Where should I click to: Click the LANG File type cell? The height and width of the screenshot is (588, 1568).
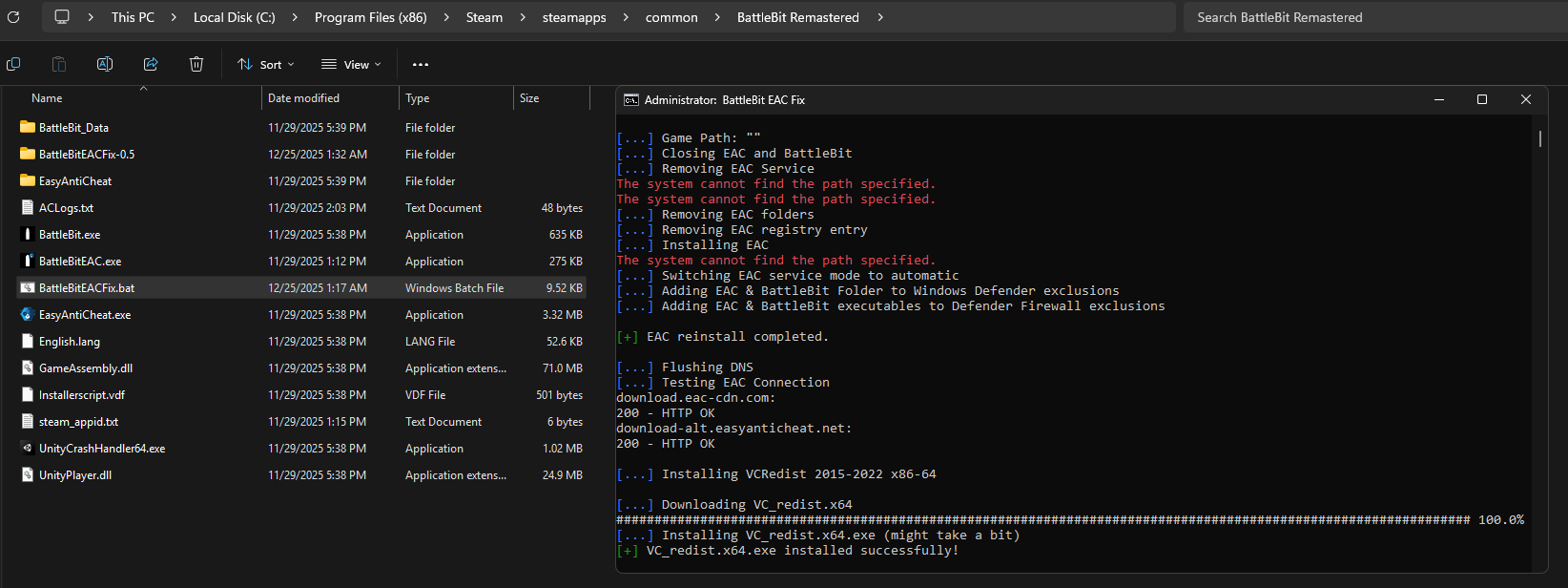430,341
